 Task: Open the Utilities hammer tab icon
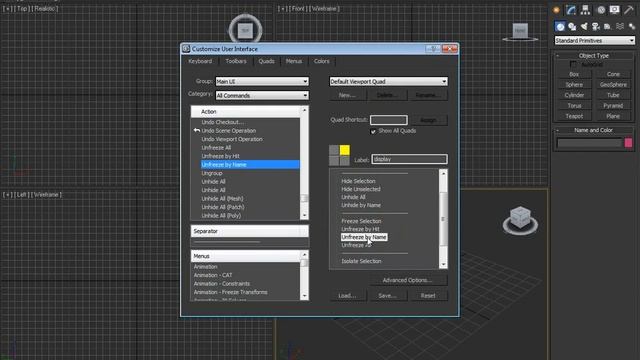point(629,10)
